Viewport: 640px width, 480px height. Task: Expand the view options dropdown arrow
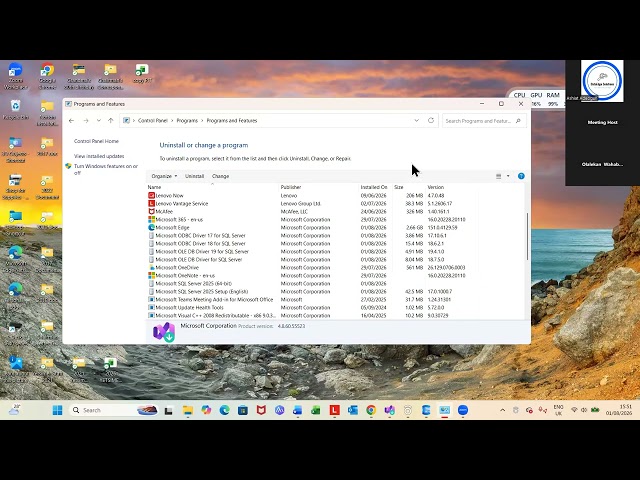tap(508, 176)
